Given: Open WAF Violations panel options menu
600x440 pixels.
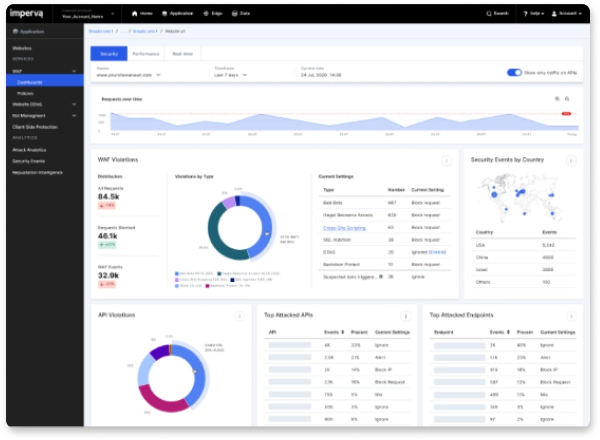Looking at the screenshot, I should (447, 160).
